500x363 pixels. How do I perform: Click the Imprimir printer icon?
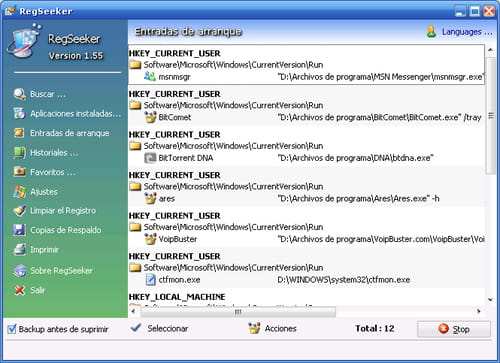(19, 250)
